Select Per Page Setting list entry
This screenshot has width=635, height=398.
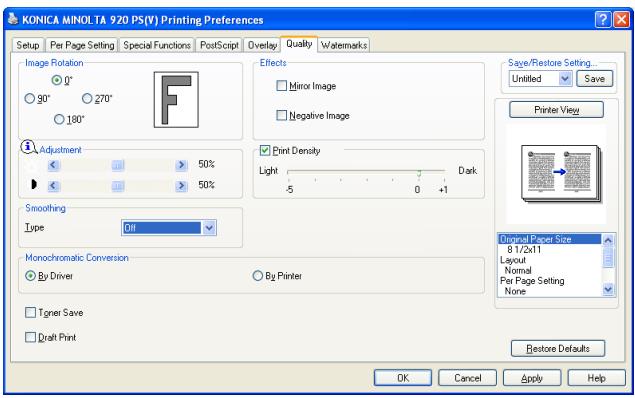click(532, 281)
